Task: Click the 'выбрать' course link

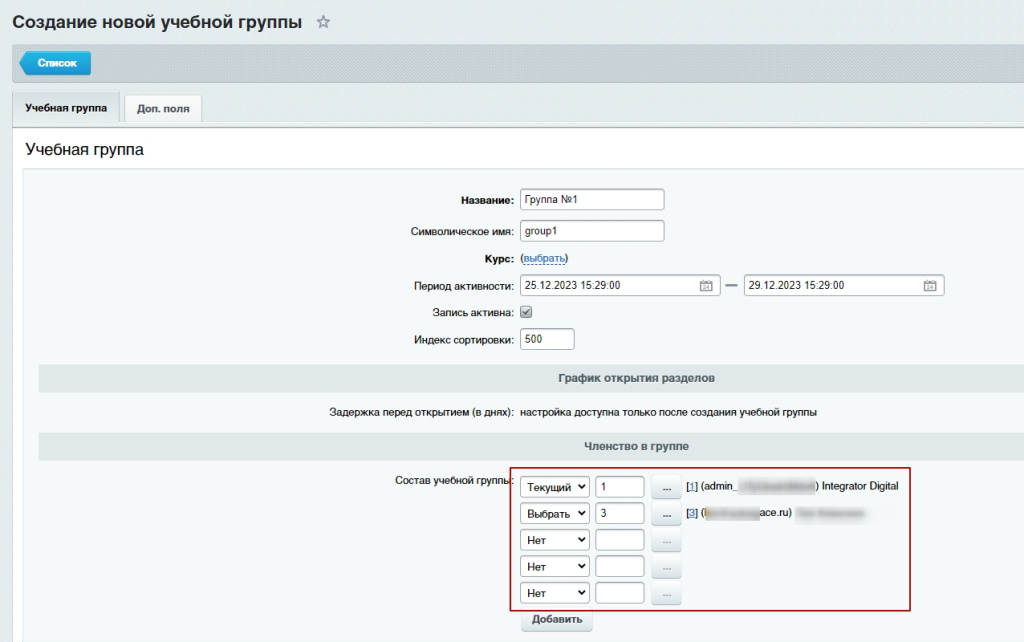Action: 545,258
